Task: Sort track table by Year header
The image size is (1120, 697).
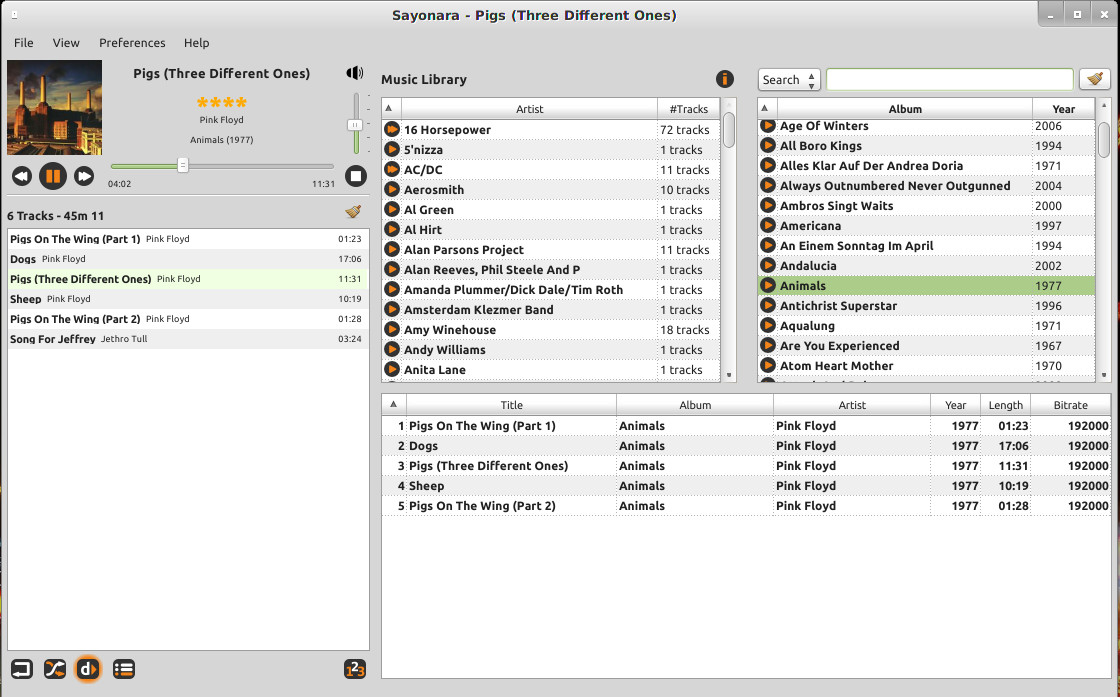Action: coord(956,405)
